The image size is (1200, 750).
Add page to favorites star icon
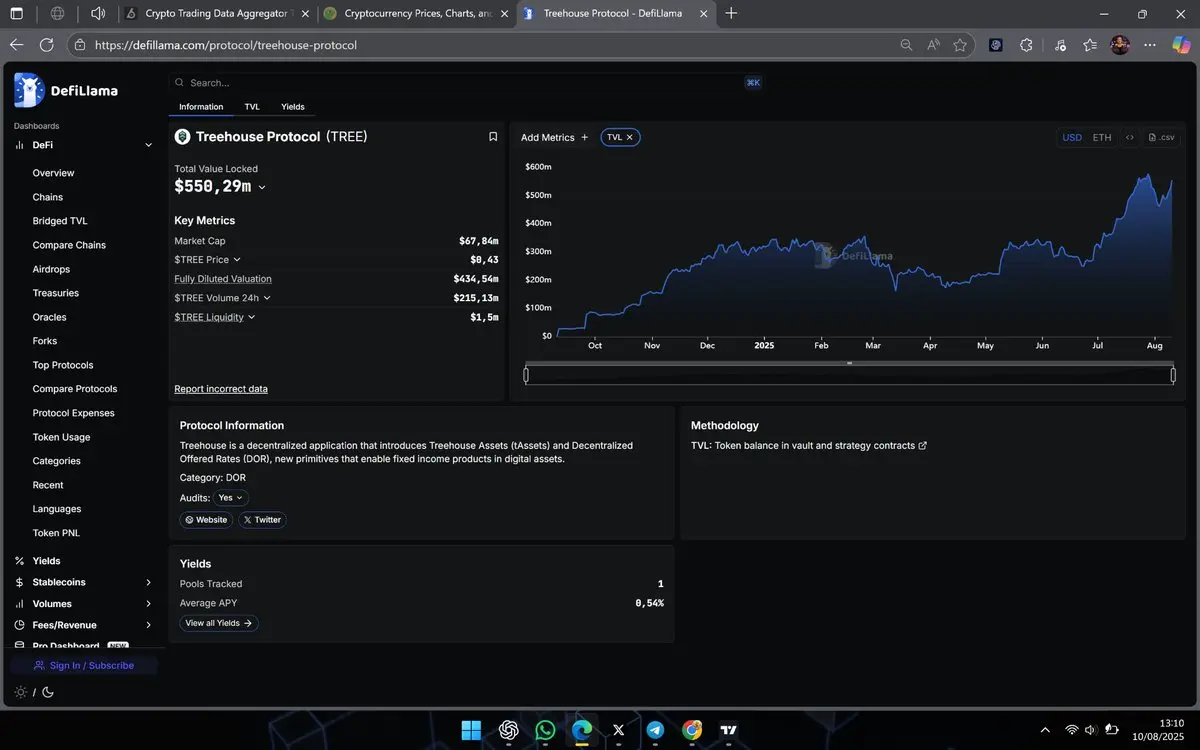pos(960,45)
